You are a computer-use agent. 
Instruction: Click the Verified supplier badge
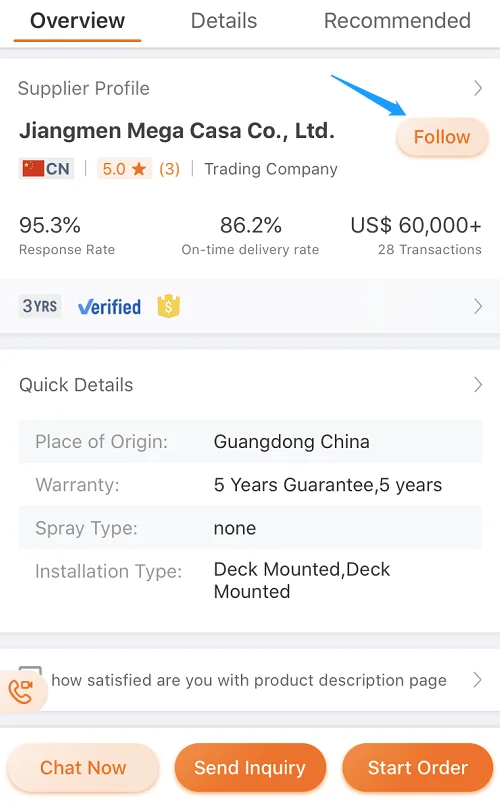pos(109,307)
